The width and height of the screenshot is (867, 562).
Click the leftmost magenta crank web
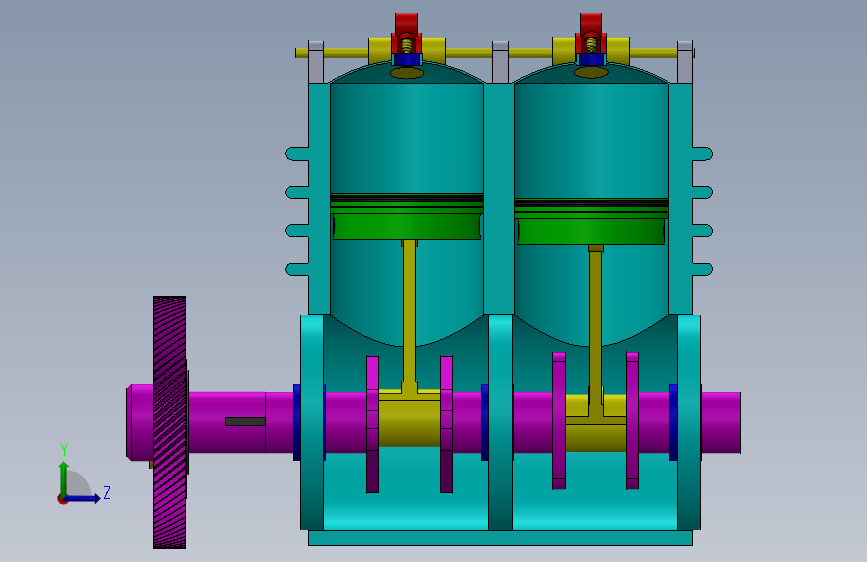pyautogui.click(x=372, y=424)
